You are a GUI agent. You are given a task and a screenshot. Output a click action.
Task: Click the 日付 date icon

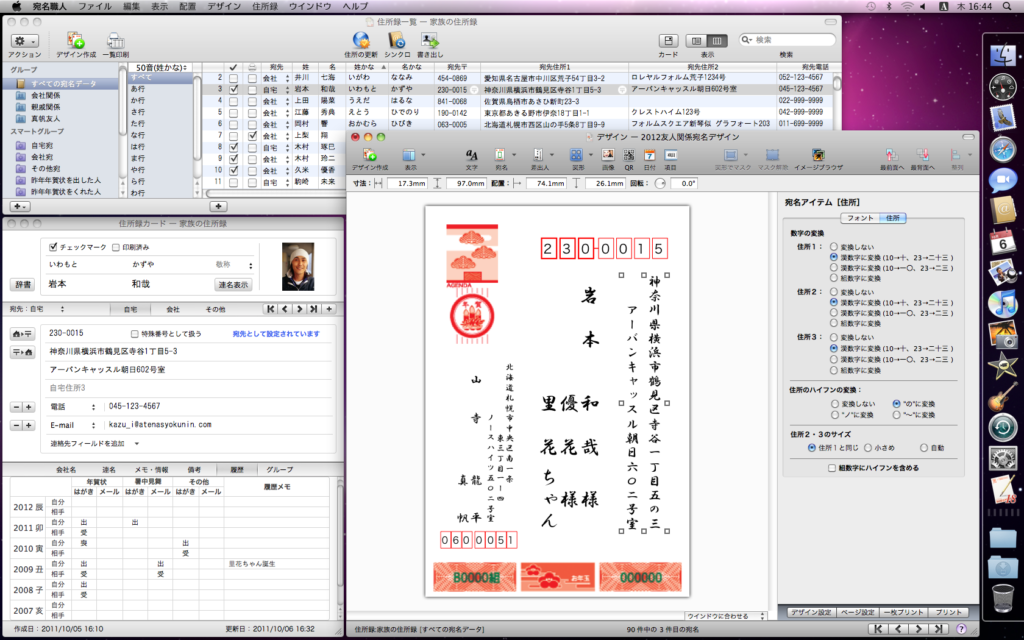[650, 156]
